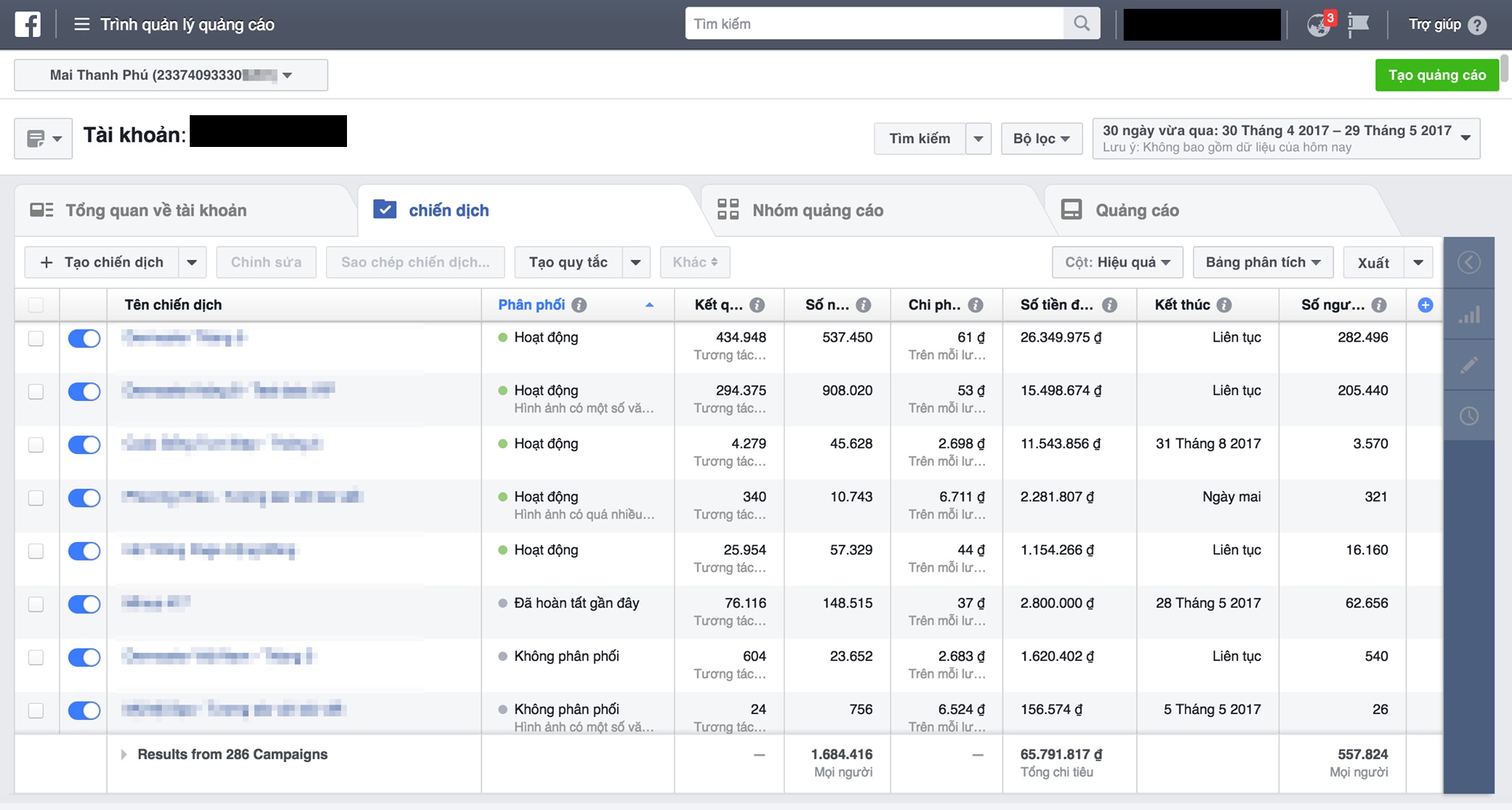This screenshot has height=810, width=1512.
Task: Turn off the first campaign's toggle
Action: (x=84, y=339)
